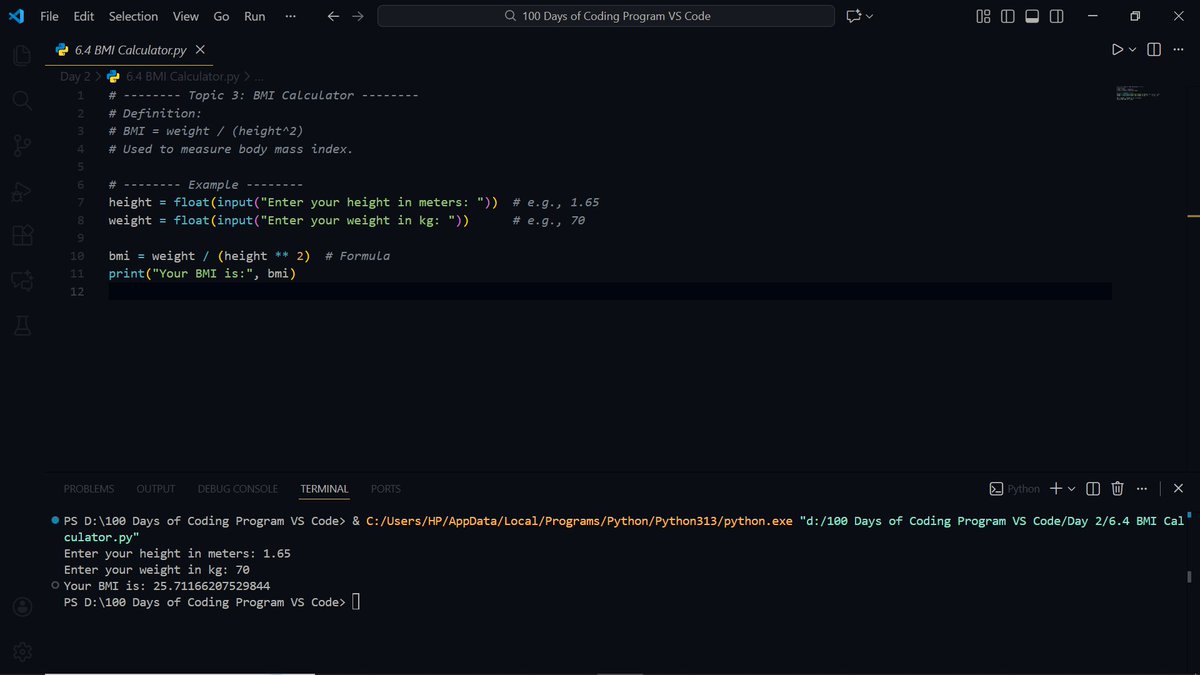1200x675 pixels.
Task: Kill the terminal using the trash icon
Action: (1117, 488)
